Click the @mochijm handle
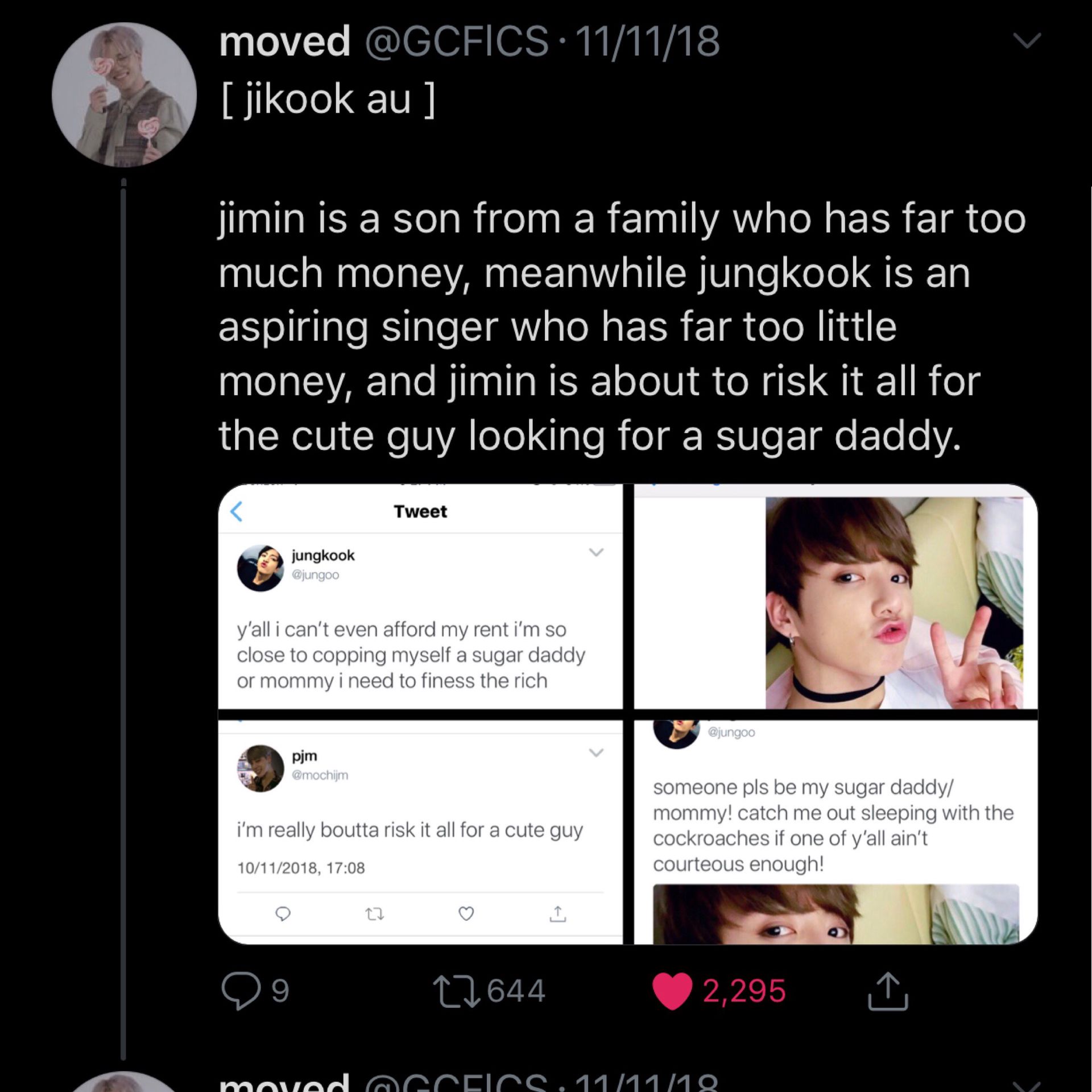The image size is (1092, 1092). click(320, 775)
